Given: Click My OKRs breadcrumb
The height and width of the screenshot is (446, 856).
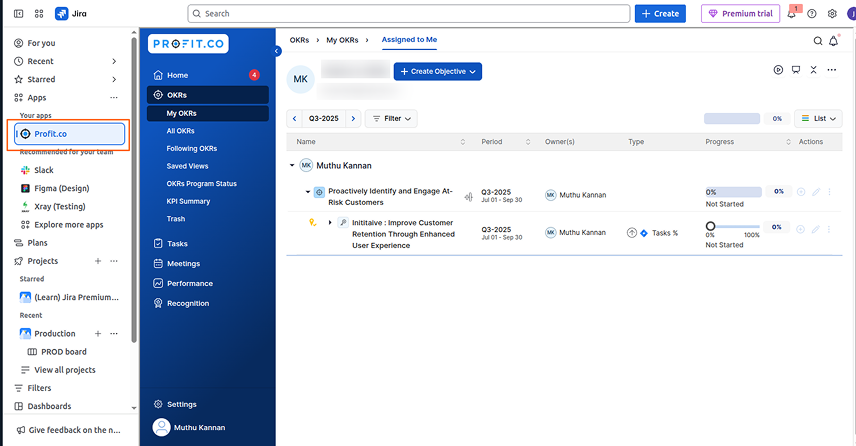Looking at the screenshot, I should pos(342,40).
